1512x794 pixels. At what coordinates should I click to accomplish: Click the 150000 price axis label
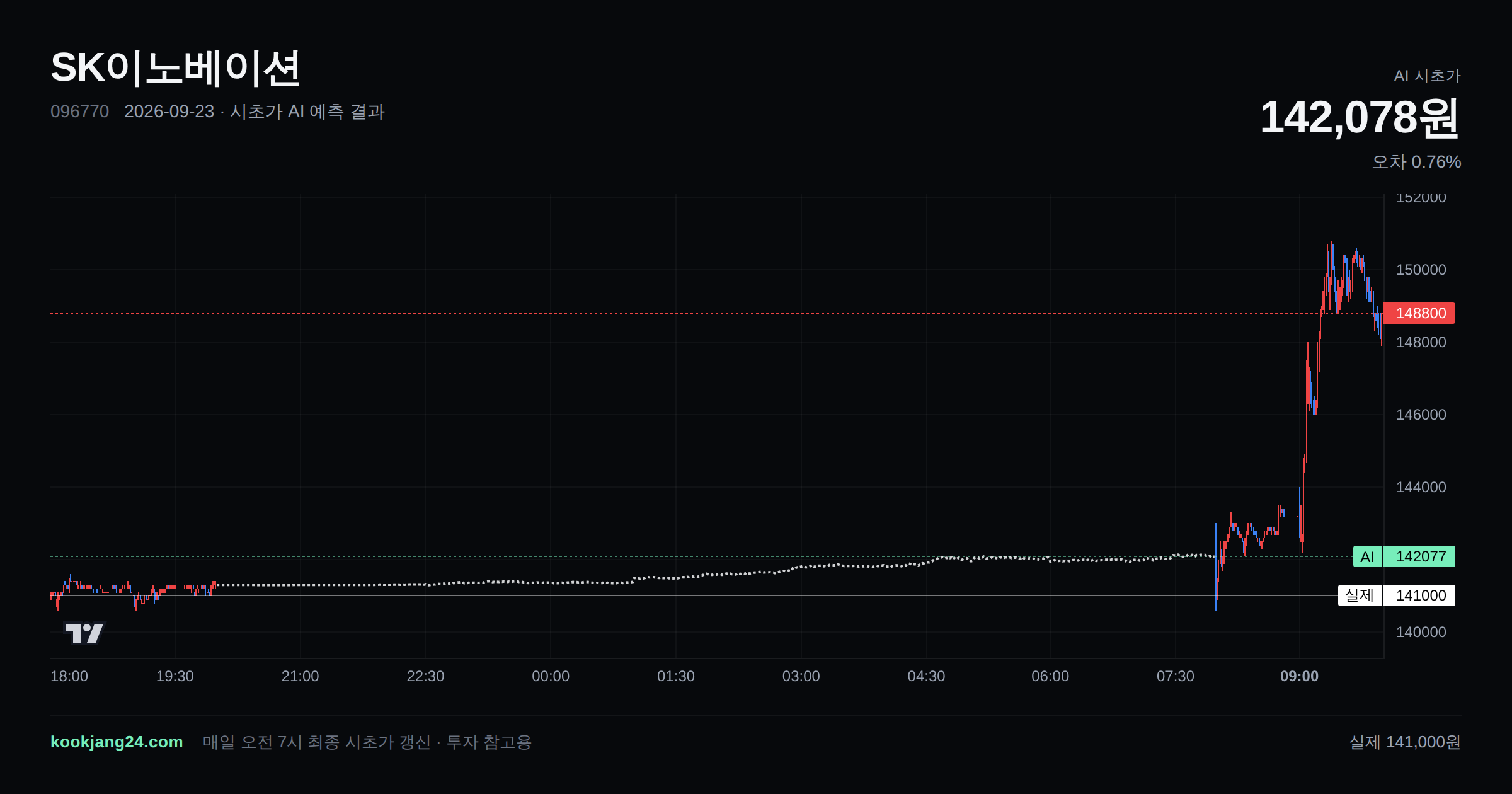pos(1421,270)
